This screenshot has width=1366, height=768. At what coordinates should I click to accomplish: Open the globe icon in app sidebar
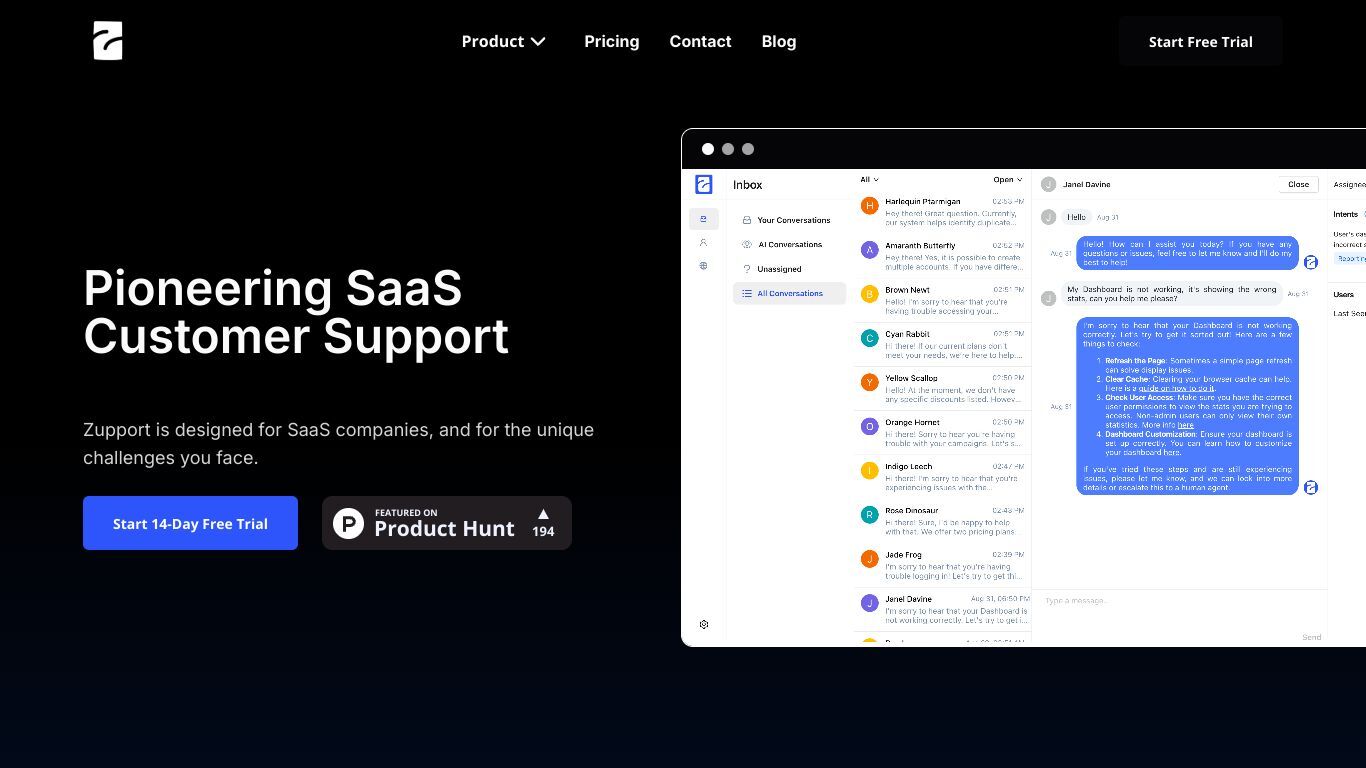pyautogui.click(x=703, y=265)
